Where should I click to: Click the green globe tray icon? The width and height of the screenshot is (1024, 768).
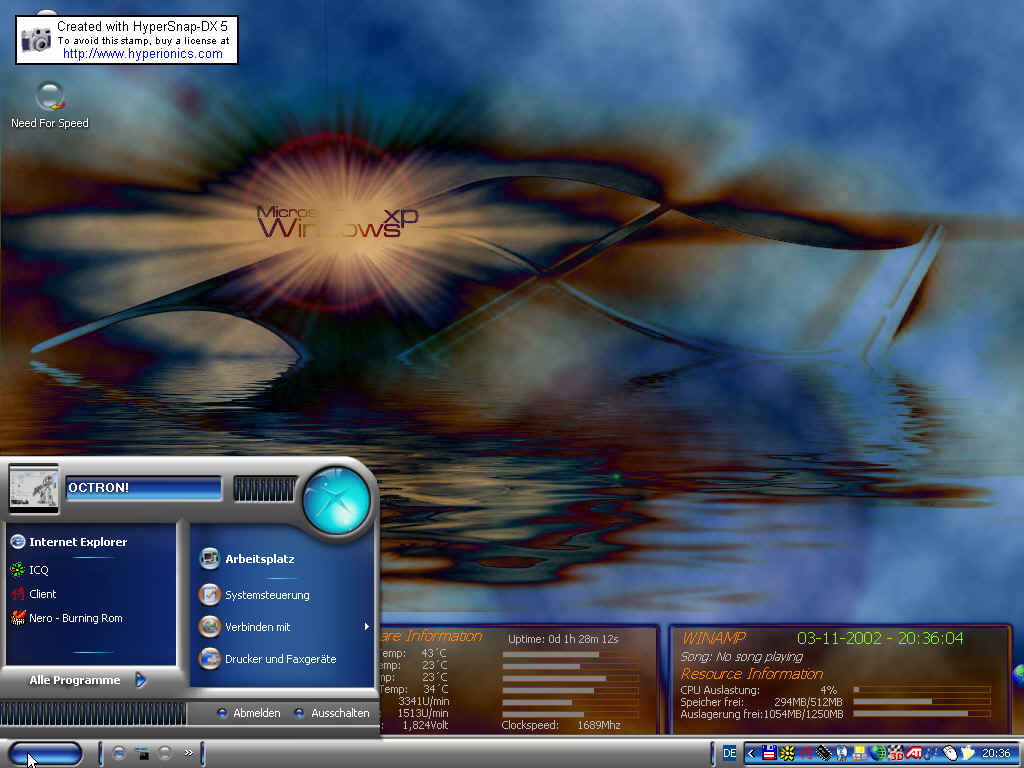point(878,753)
